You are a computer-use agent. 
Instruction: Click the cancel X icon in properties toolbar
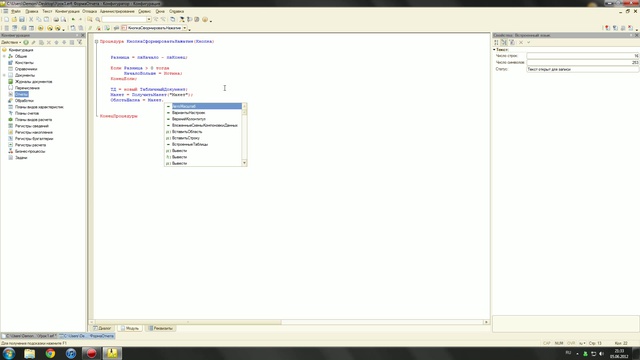521,42
